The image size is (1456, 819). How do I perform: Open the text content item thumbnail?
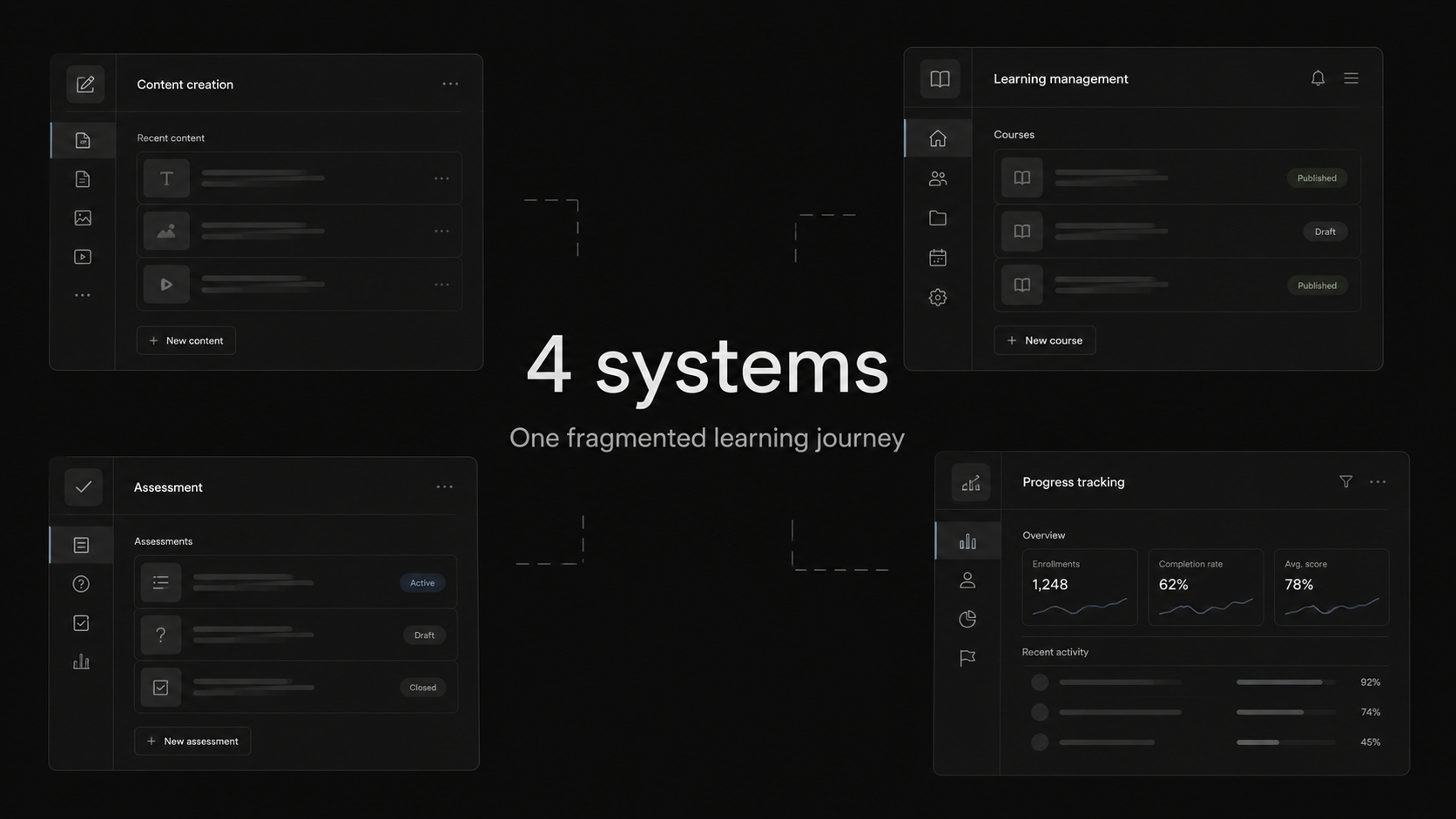pyautogui.click(x=166, y=178)
